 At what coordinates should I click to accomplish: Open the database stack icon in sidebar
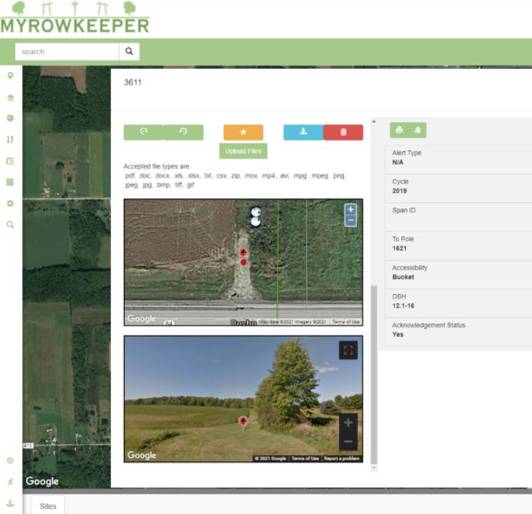[x=11, y=98]
